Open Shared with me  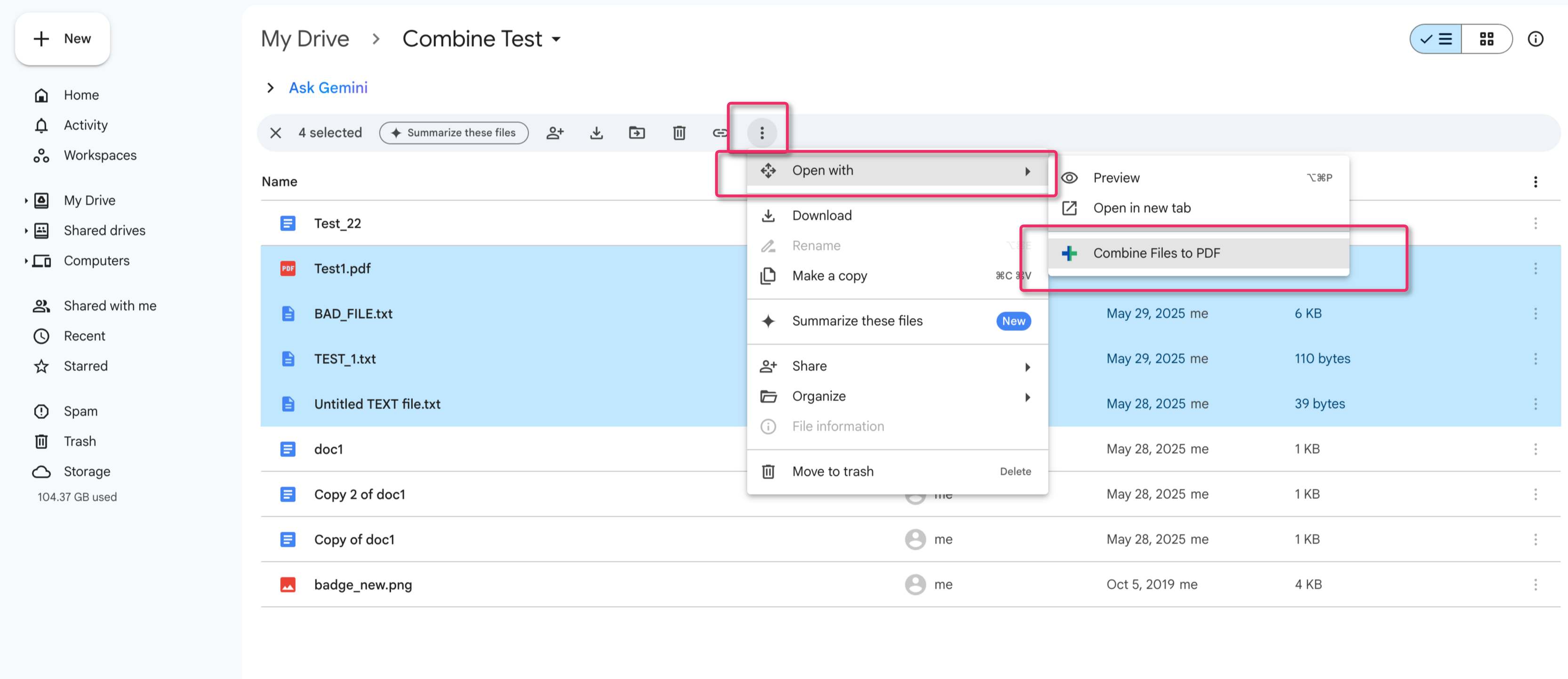tap(110, 305)
